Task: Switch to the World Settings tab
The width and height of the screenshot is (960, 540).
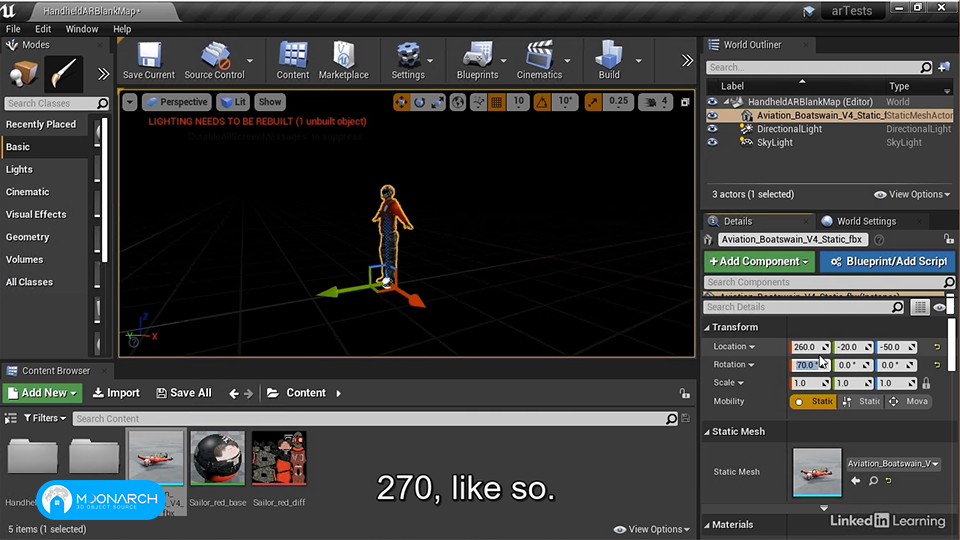Action: tap(866, 221)
